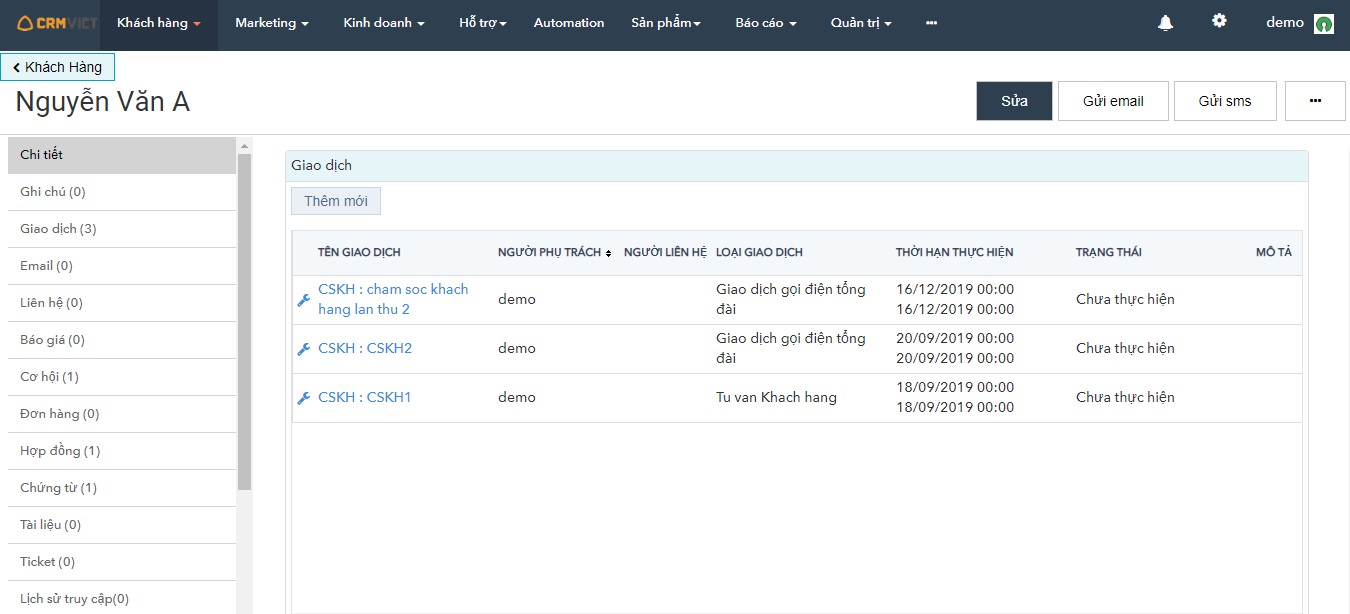Click Loại giao dịch column header
The width and height of the screenshot is (1350, 614).
pos(759,252)
